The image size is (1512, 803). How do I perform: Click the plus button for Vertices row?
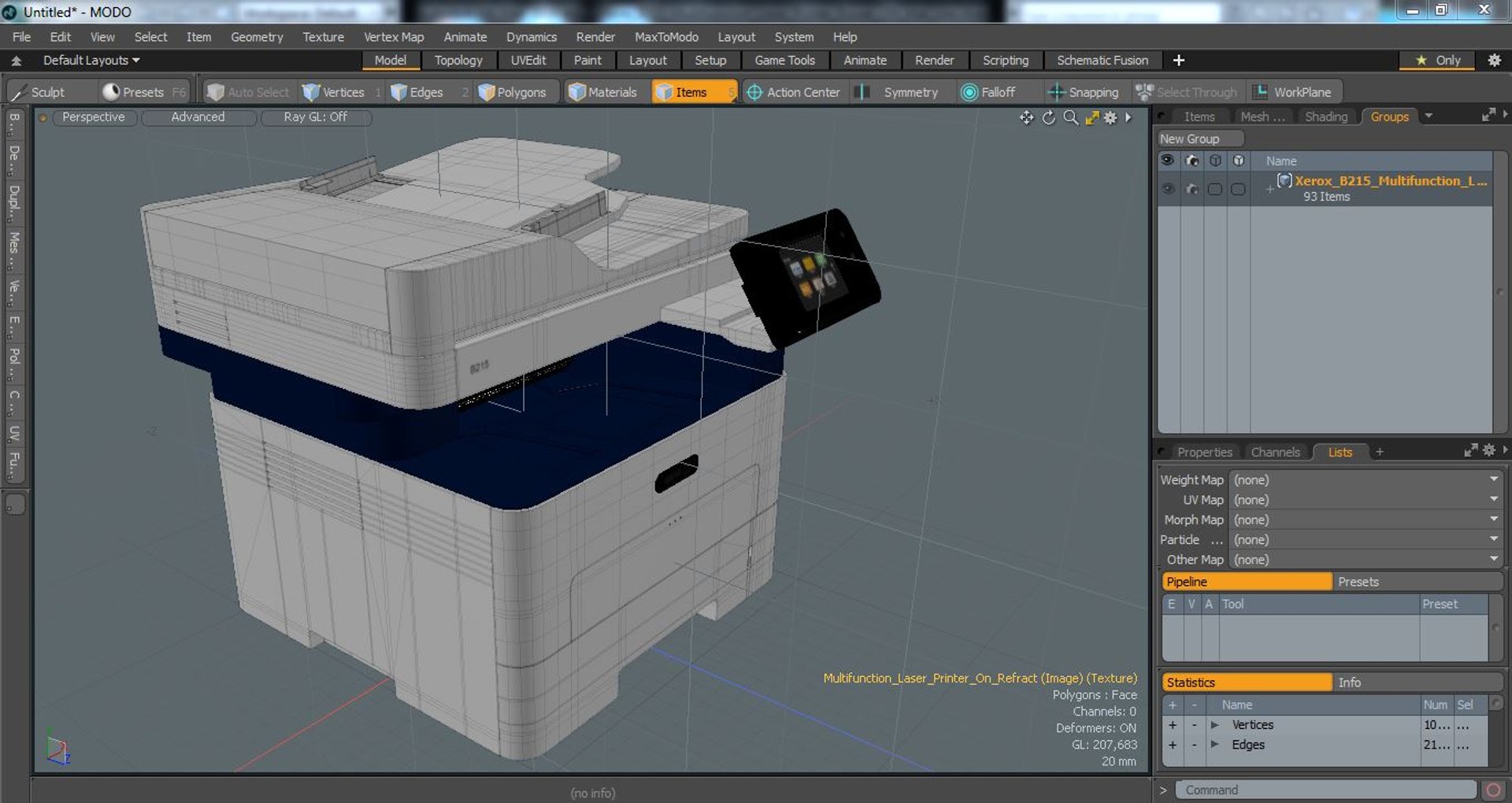(1172, 724)
